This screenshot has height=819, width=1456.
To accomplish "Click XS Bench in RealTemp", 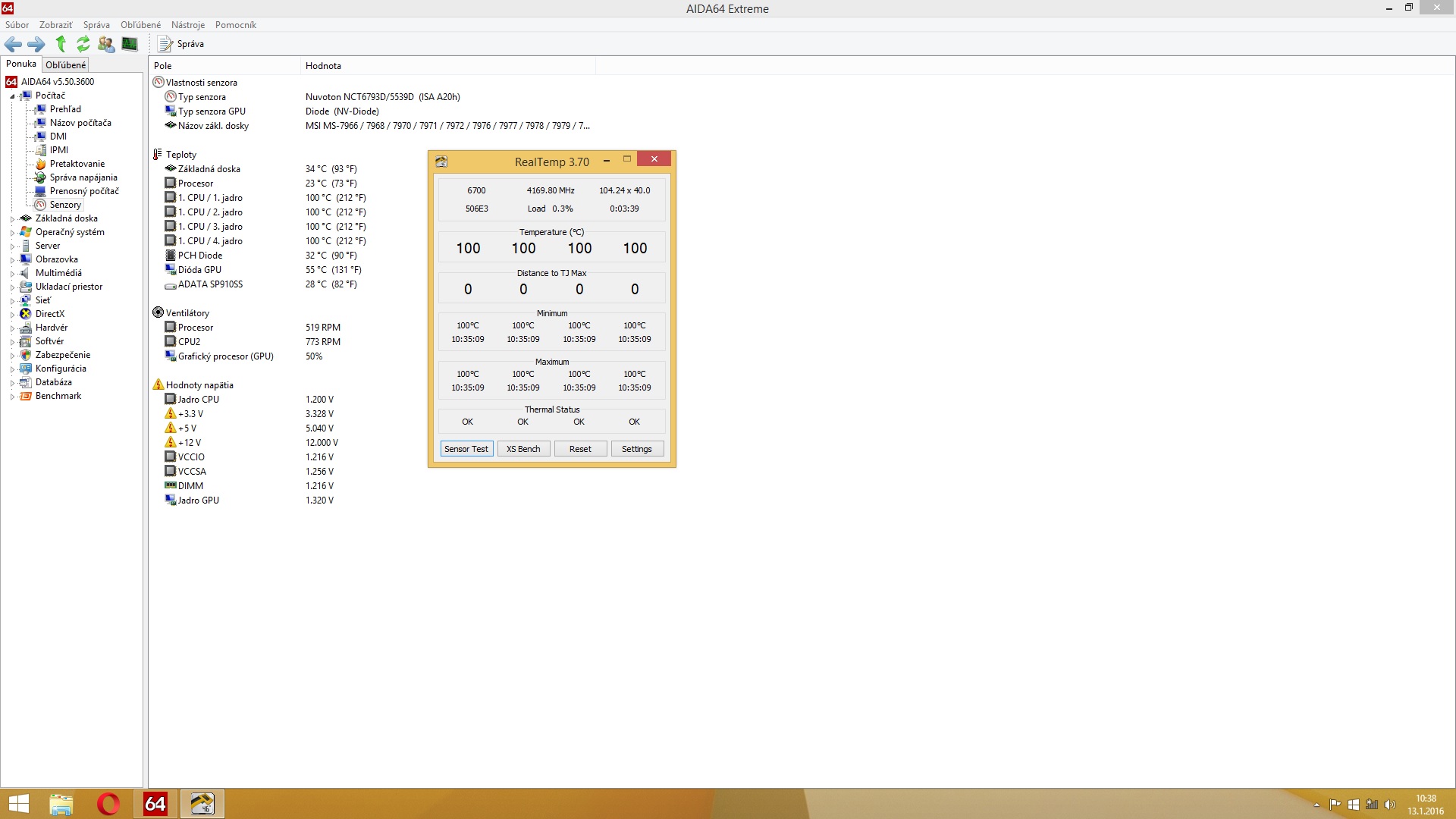I will point(523,449).
